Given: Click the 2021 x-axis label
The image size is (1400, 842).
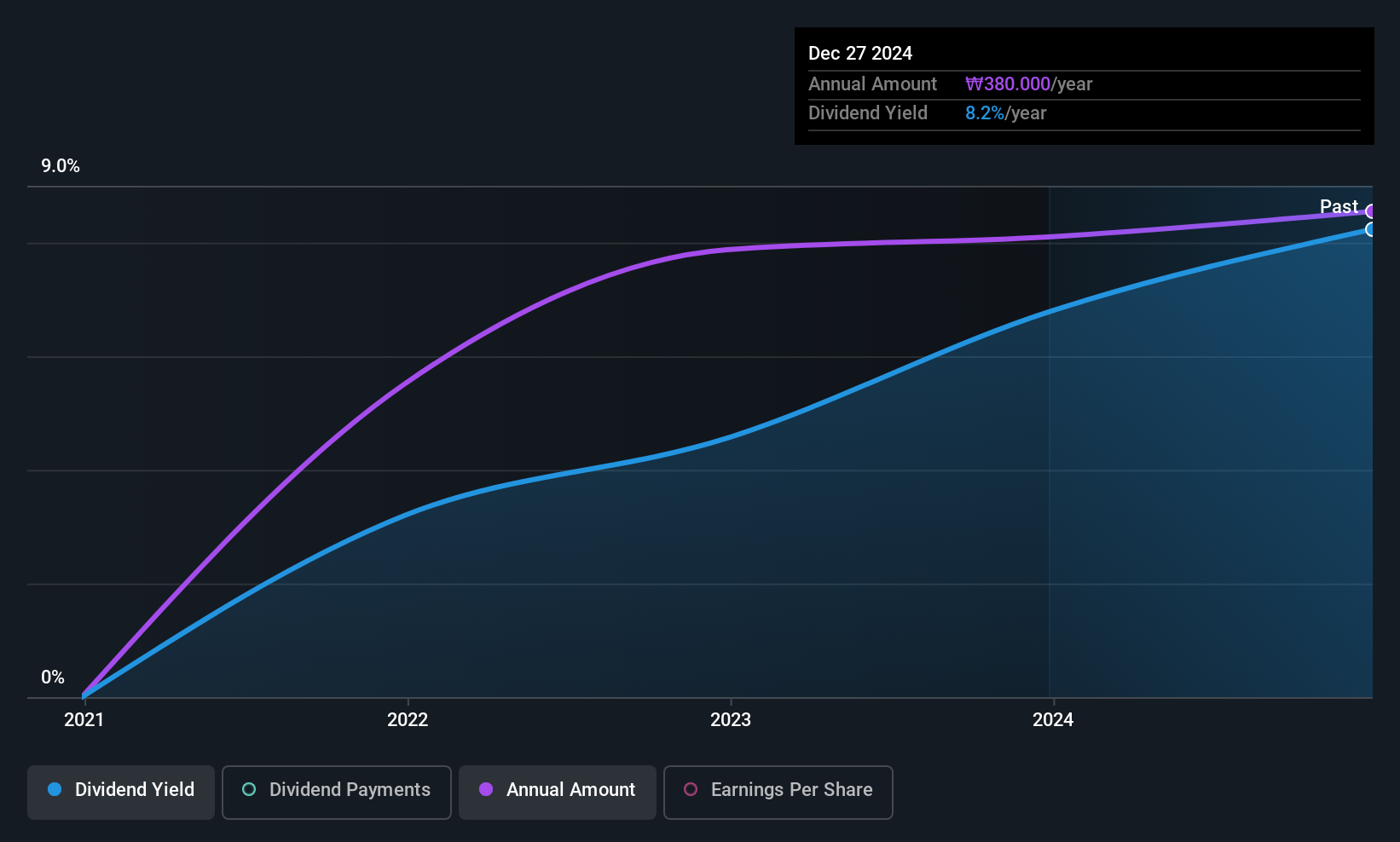Looking at the screenshot, I should click(x=84, y=720).
